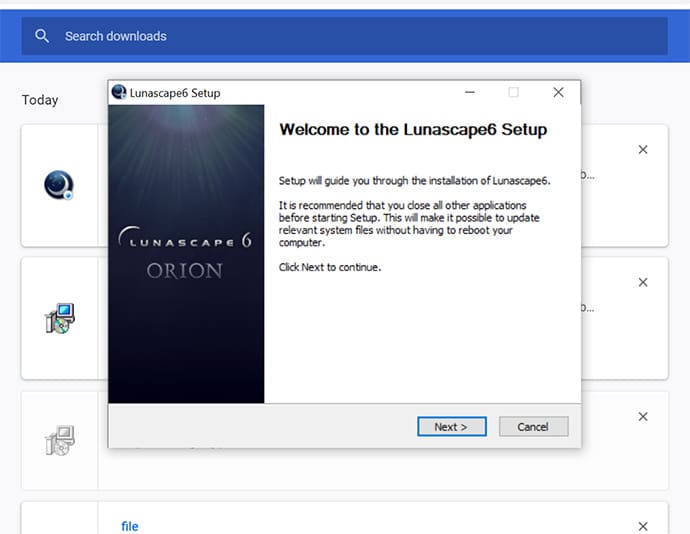Open the Lunascape download item icon
The height and width of the screenshot is (534, 690).
pos(59,185)
